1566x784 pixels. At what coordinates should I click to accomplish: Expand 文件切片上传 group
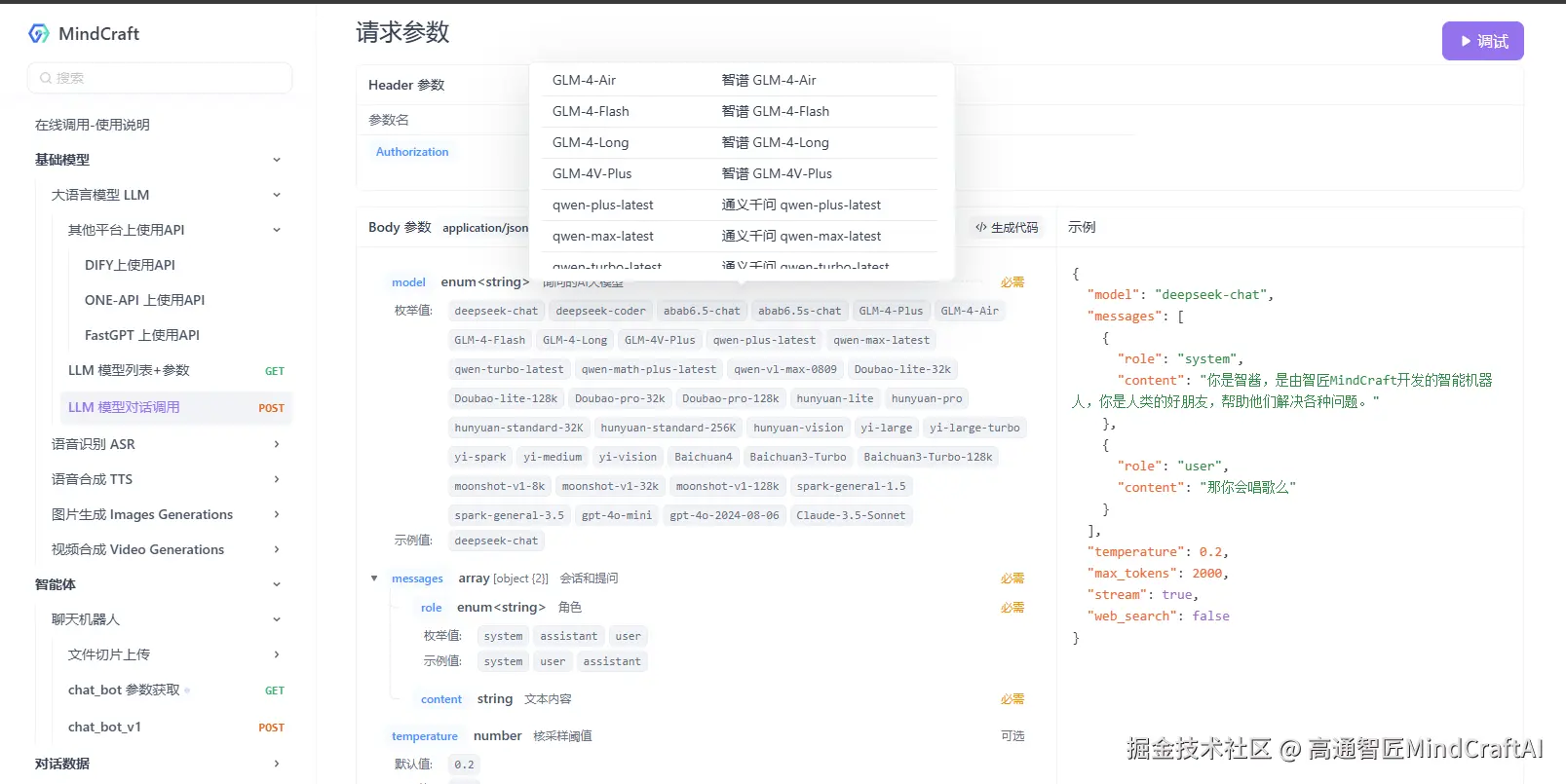click(277, 654)
